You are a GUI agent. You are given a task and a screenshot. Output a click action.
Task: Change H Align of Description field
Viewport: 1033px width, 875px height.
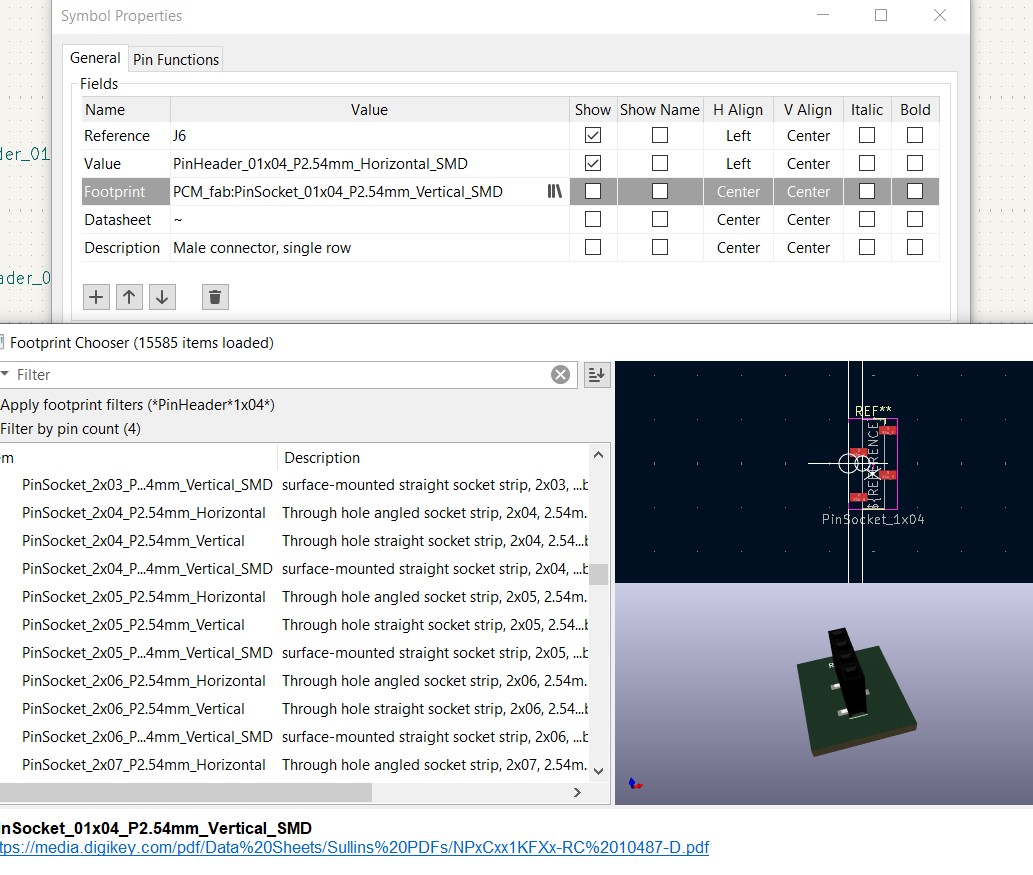(x=738, y=248)
